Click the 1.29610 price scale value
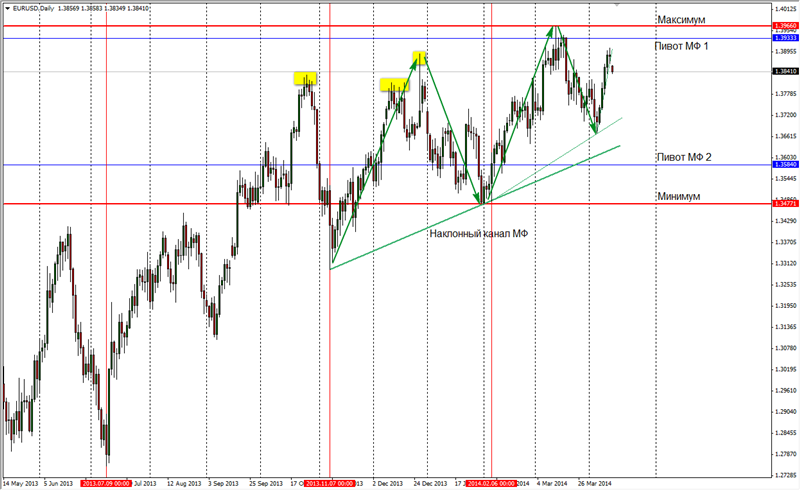The image size is (800, 490). (786, 390)
